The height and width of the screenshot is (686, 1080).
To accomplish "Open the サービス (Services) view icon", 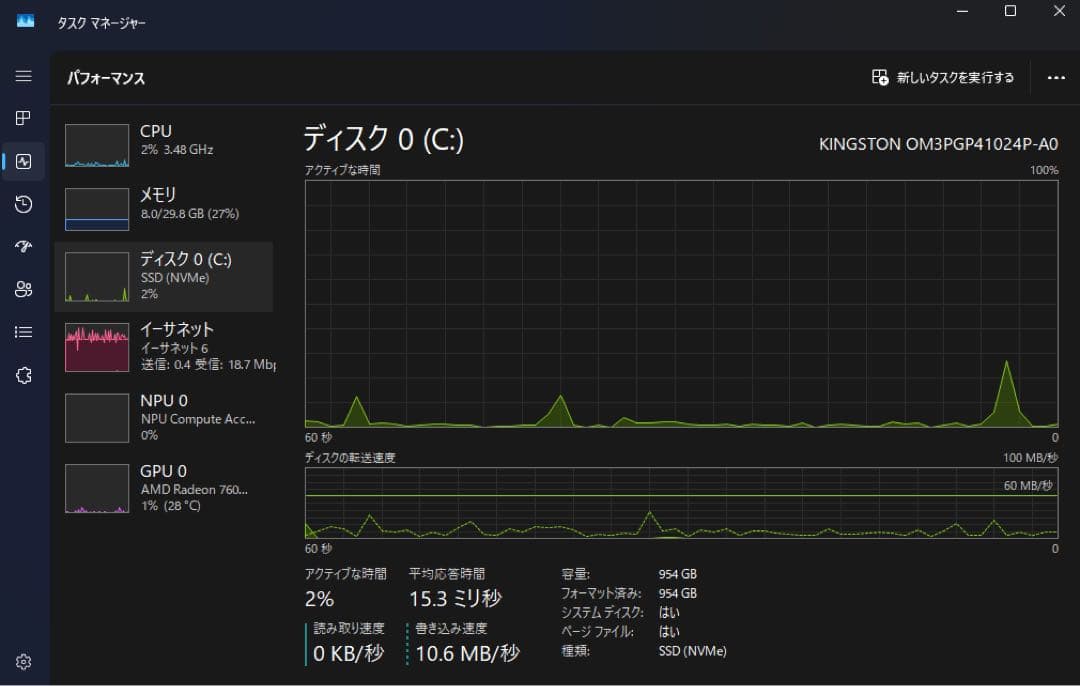I will click(x=24, y=375).
